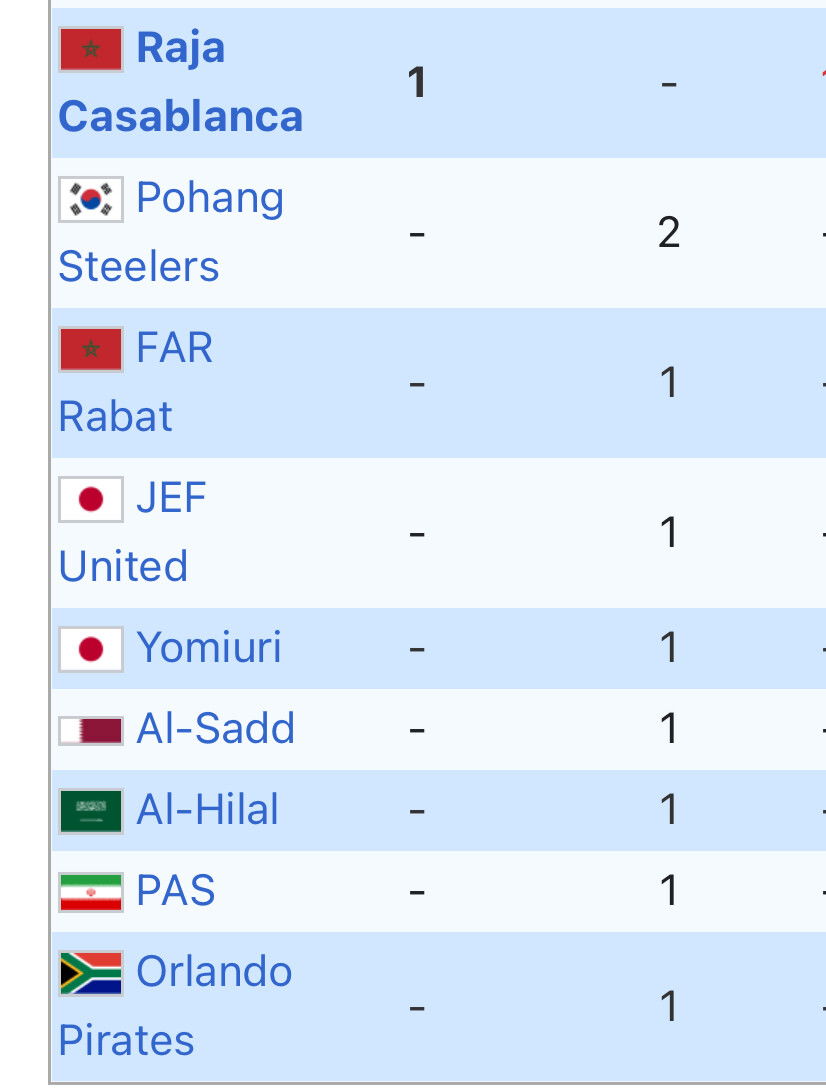Click the Morocco flag beside Raja Casablanca
Viewport: 826px width, 1088px height.
(91, 49)
